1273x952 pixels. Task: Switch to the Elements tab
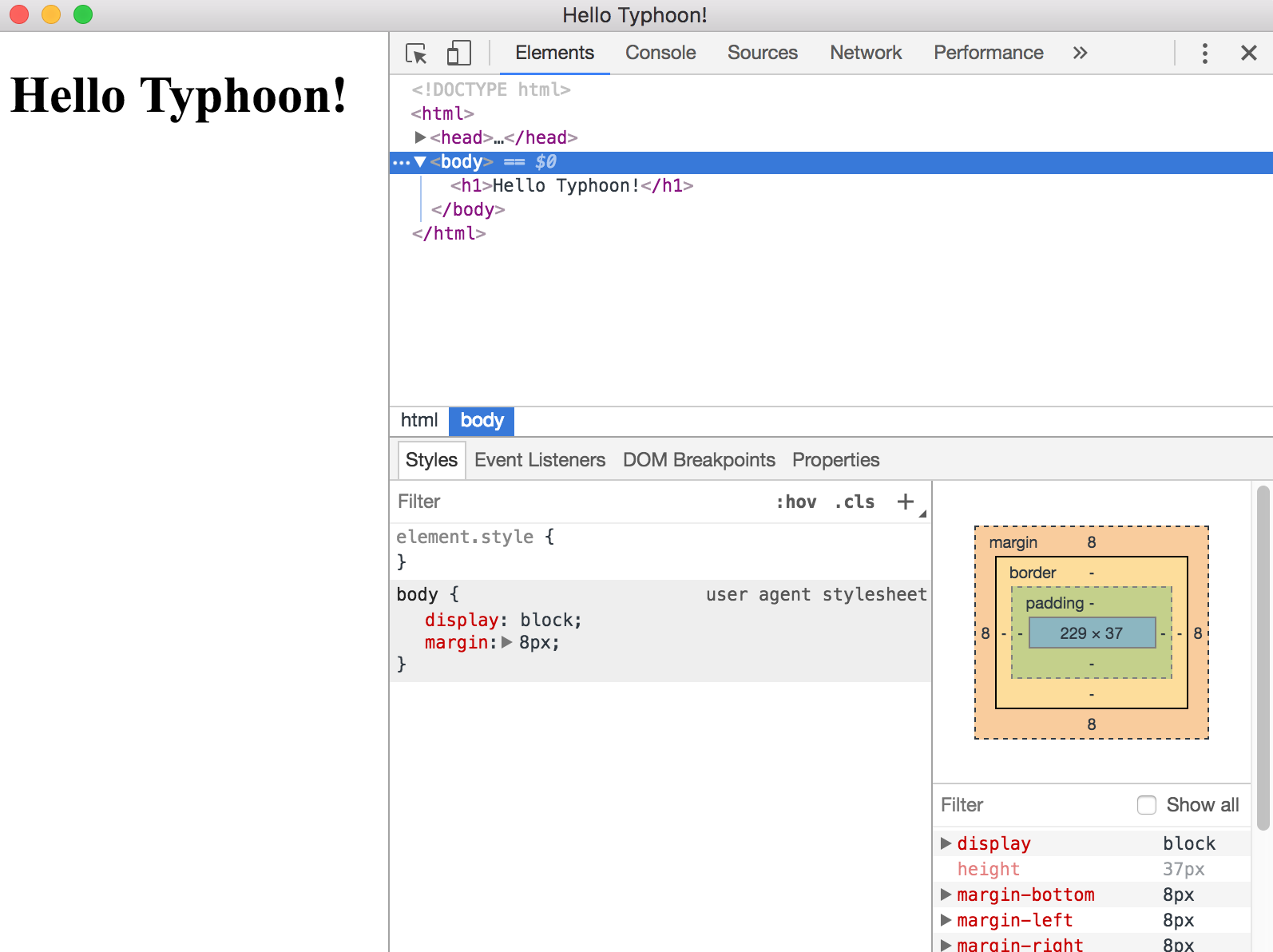pyautogui.click(x=554, y=53)
